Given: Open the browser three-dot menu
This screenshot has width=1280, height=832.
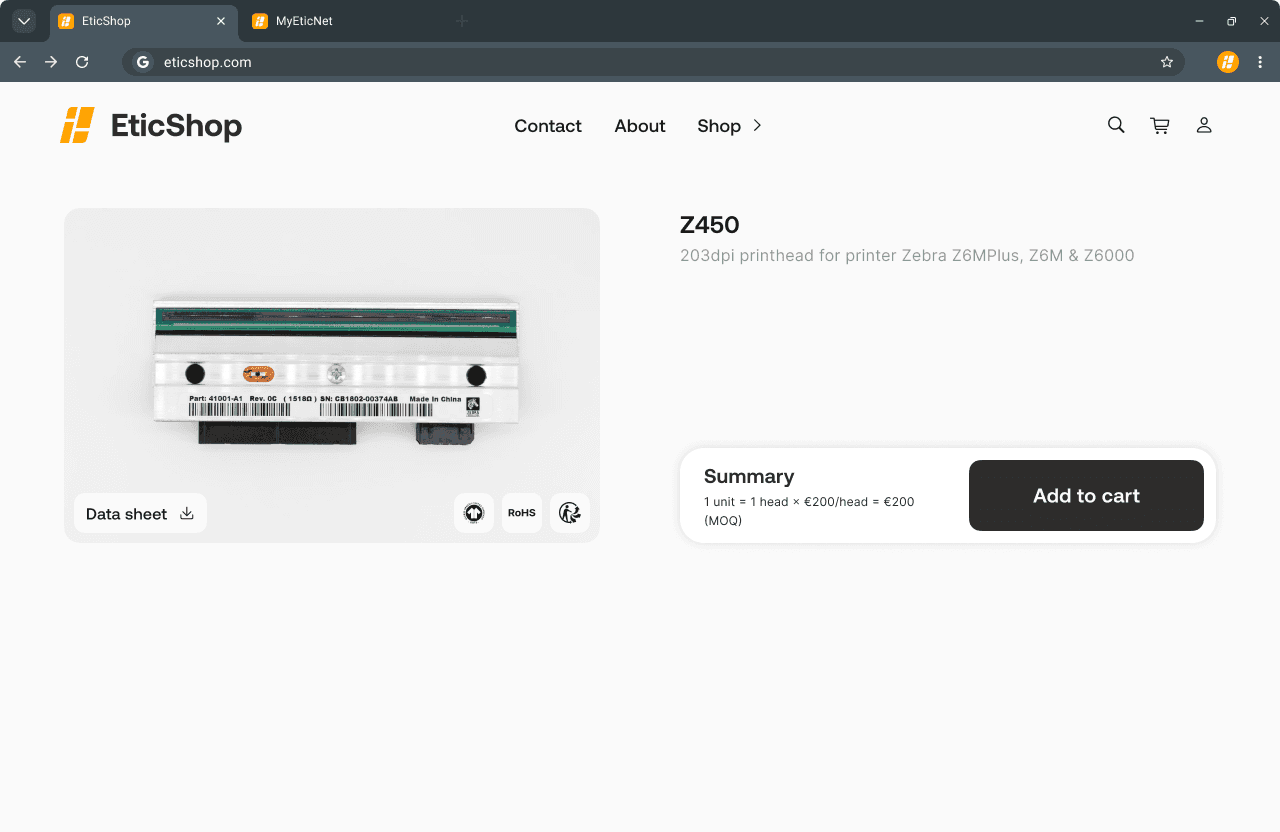Looking at the screenshot, I should point(1260,62).
